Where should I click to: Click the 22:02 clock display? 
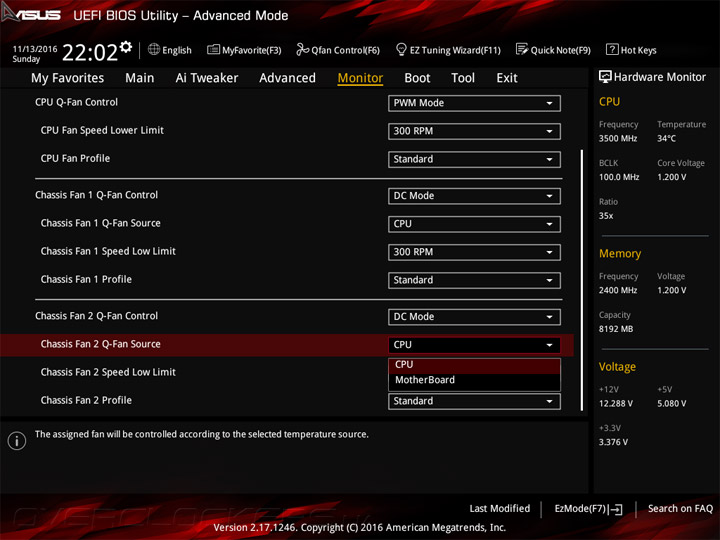[x=90, y=52]
